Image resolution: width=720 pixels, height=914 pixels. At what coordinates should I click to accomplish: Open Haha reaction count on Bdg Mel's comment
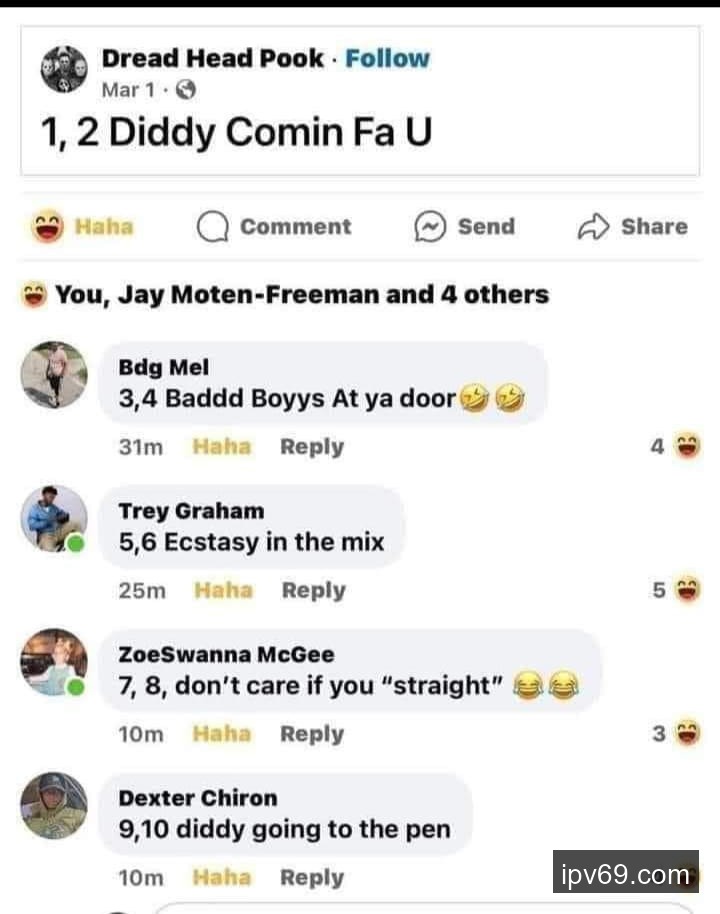pos(676,447)
